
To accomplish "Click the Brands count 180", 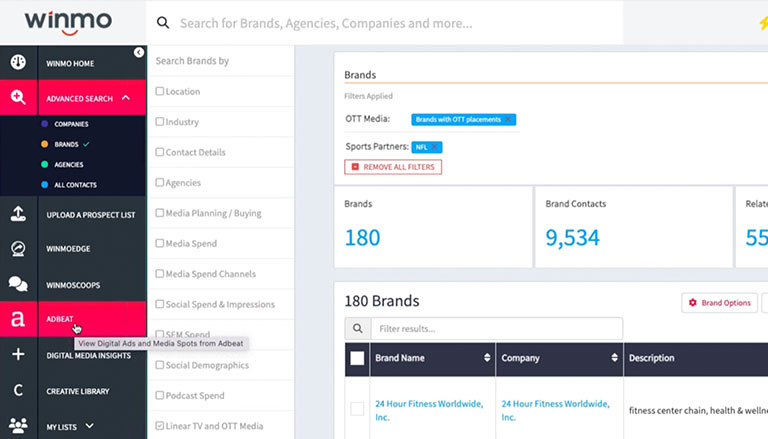I will tap(362, 238).
